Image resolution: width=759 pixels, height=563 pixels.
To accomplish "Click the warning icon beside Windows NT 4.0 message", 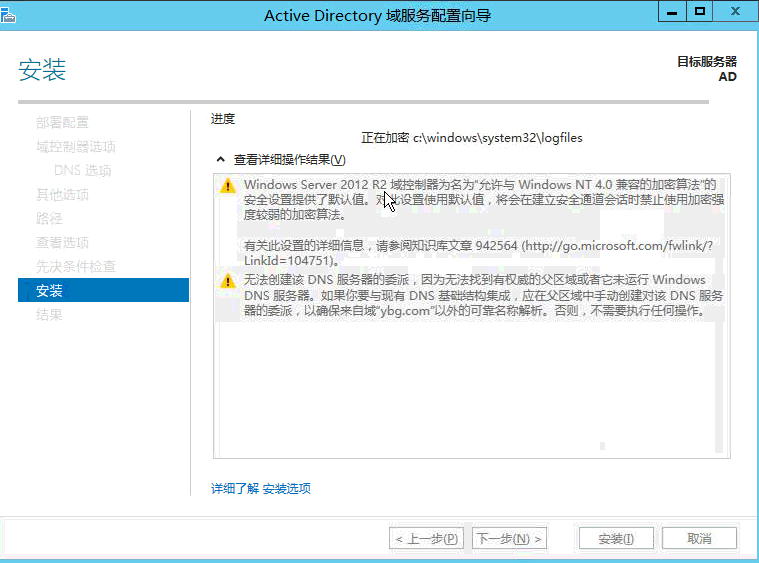I will 228,185.
